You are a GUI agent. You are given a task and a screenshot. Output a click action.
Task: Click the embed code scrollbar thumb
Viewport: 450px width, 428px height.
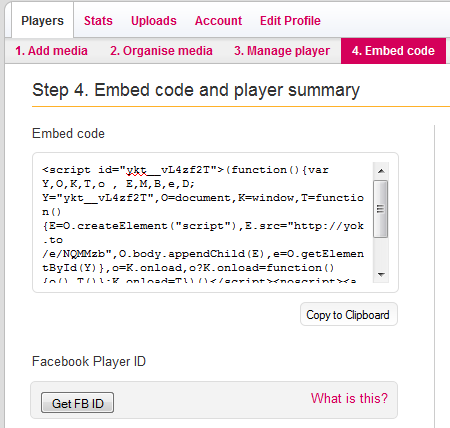click(381, 209)
